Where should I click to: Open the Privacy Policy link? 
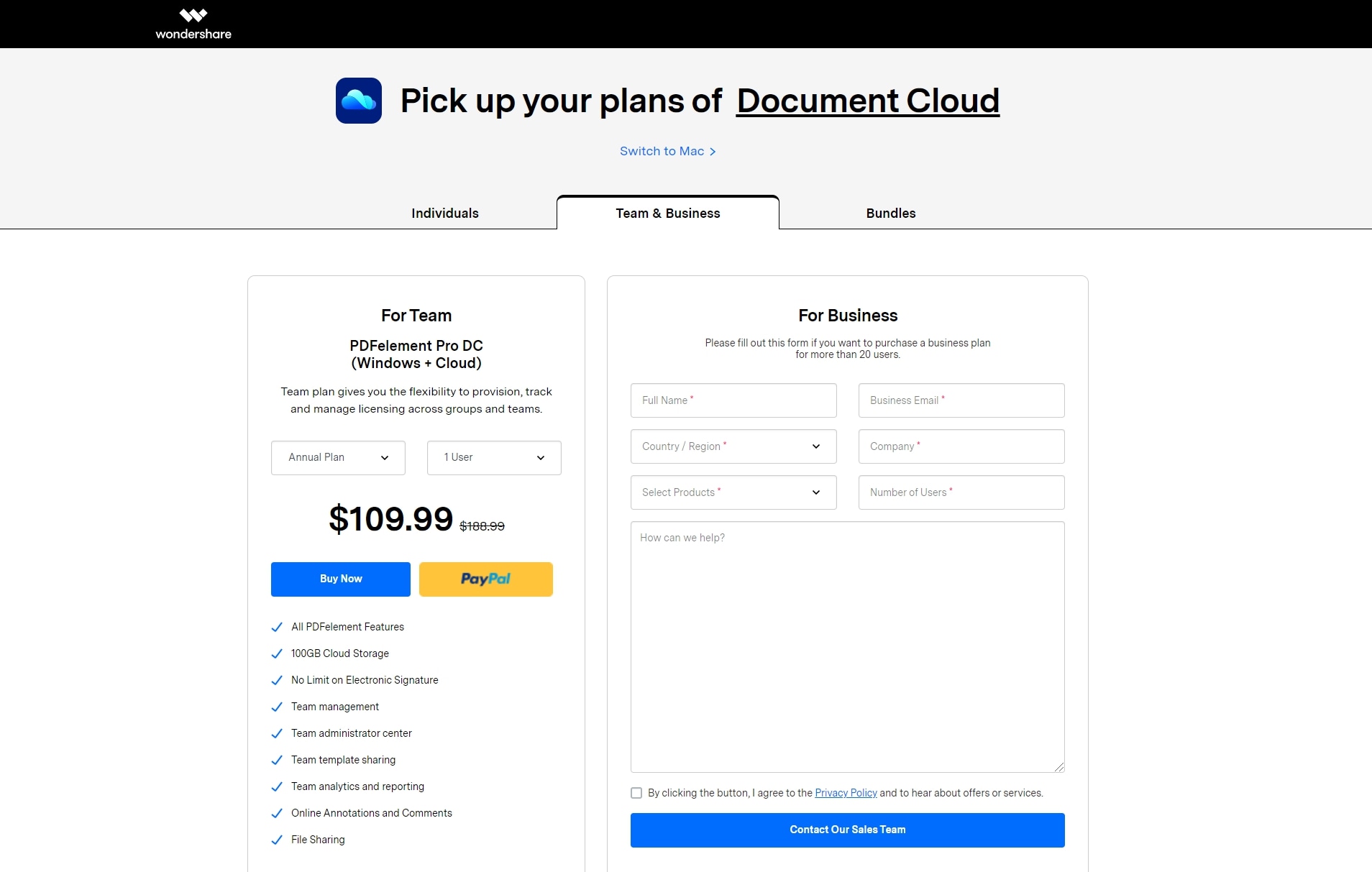click(846, 793)
